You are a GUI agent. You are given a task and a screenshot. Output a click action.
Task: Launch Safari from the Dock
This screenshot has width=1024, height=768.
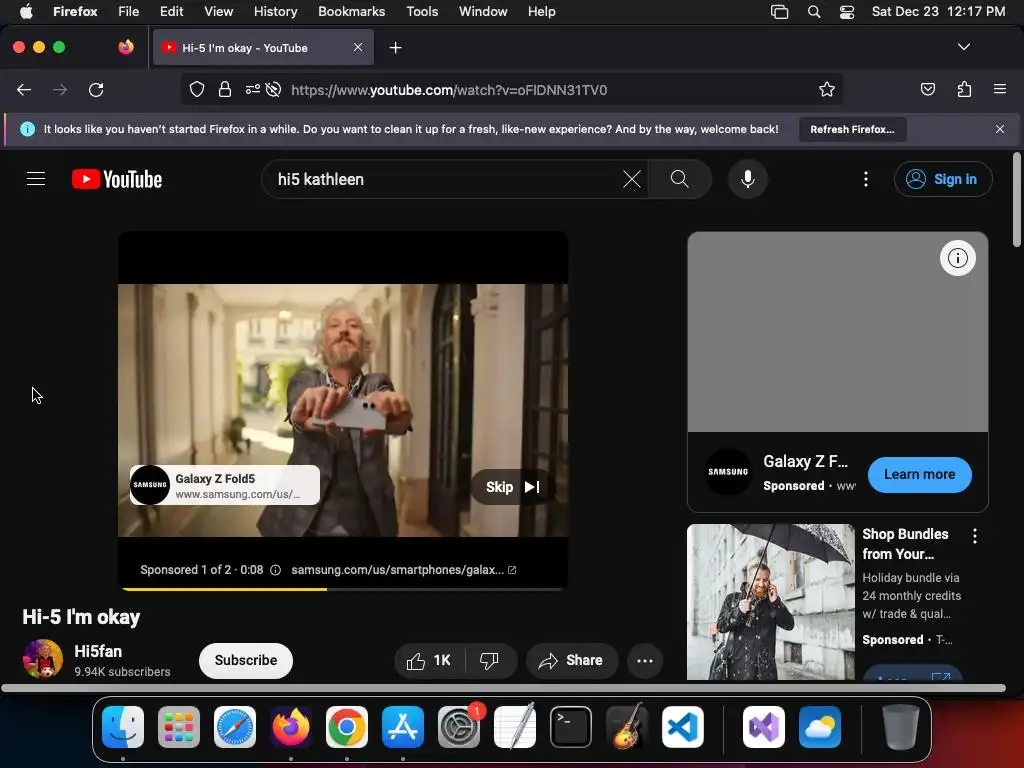tap(235, 727)
